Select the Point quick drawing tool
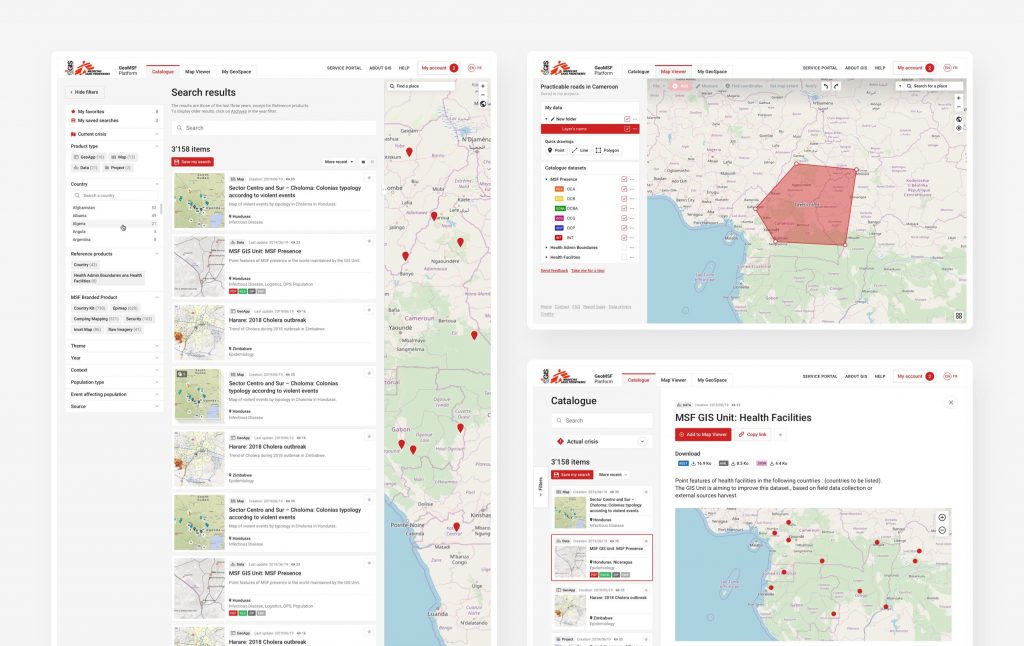The width and height of the screenshot is (1024, 646). point(556,150)
